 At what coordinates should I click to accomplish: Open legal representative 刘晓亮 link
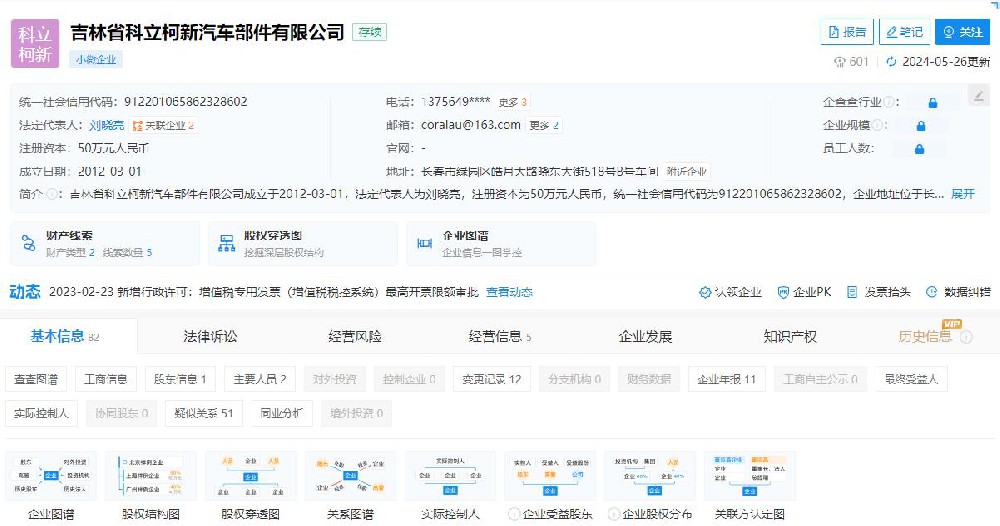pyautogui.click(x=106, y=126)
